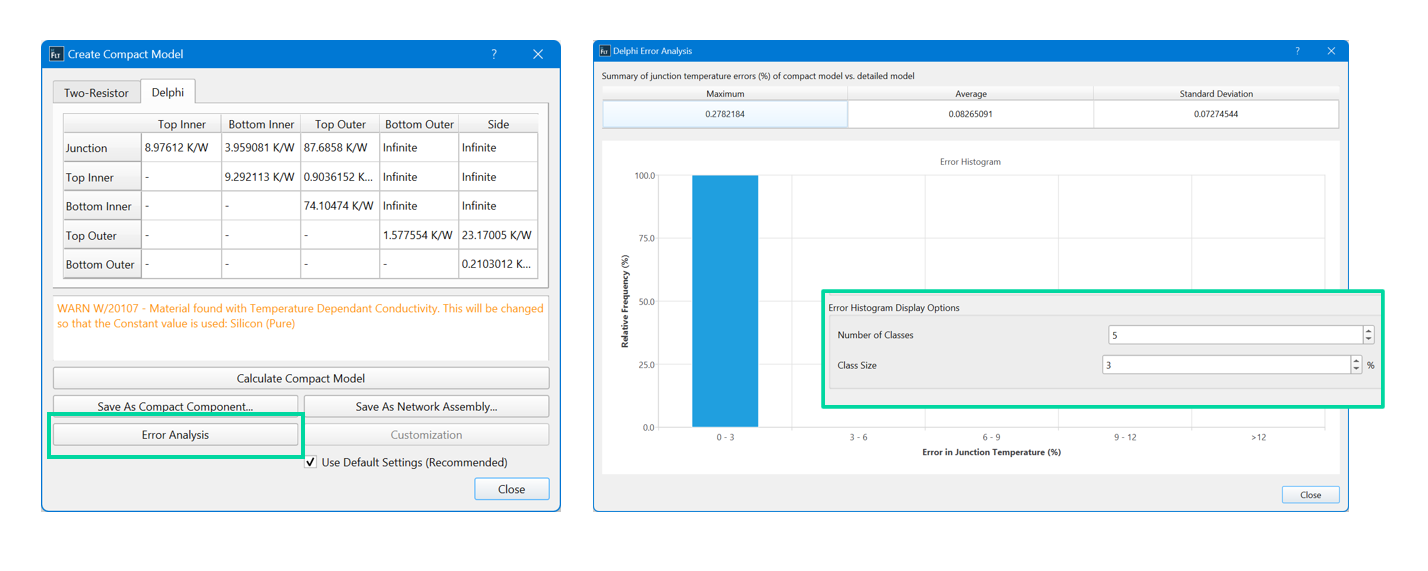This screenshot has width=1428, height=571.
Task: Select the Junction row header
Action: [102, 148]
